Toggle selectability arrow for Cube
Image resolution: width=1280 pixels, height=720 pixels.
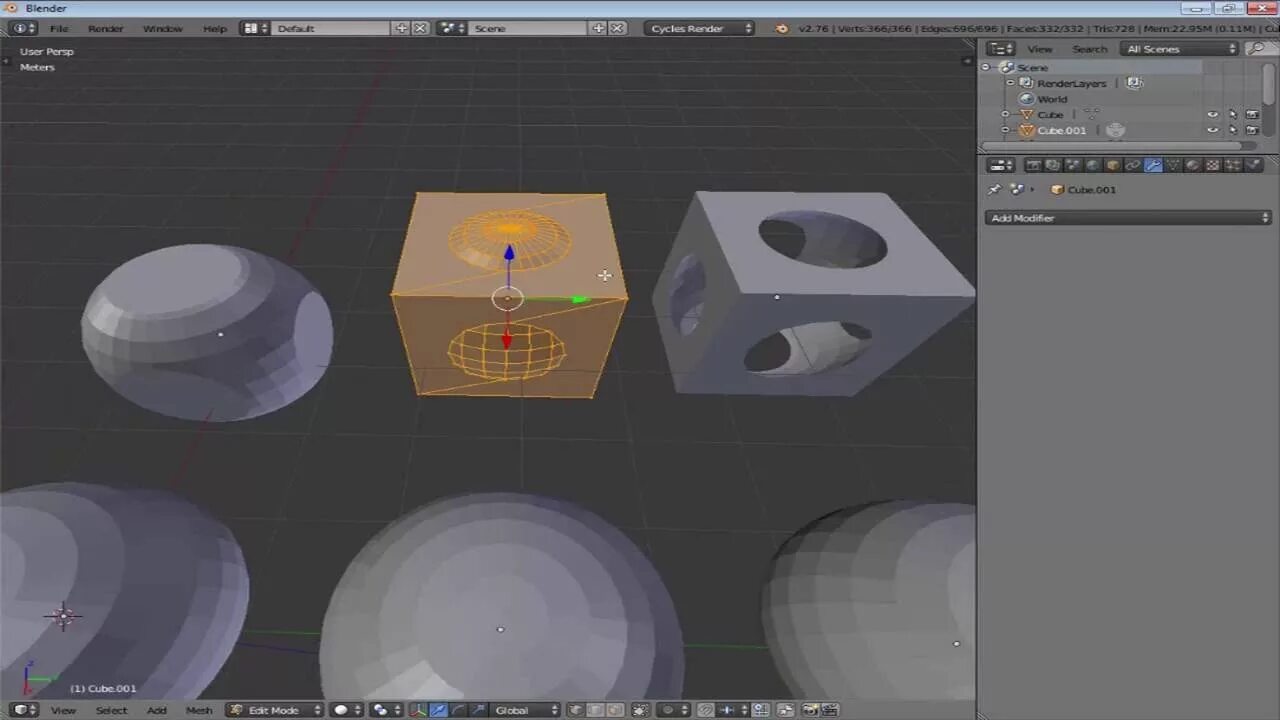[1233, 114]
